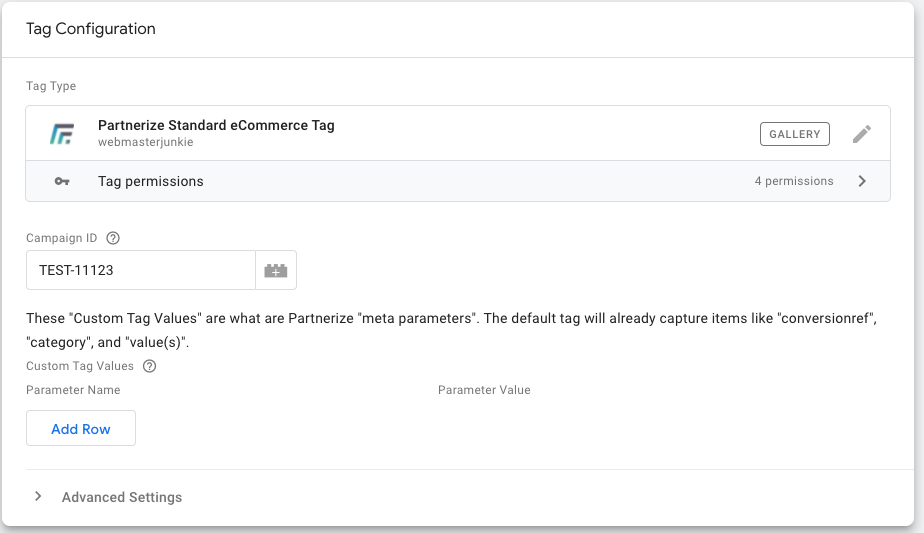
Task: Click the pencil edit tag type icon
Action: click(x=862, y=134)
